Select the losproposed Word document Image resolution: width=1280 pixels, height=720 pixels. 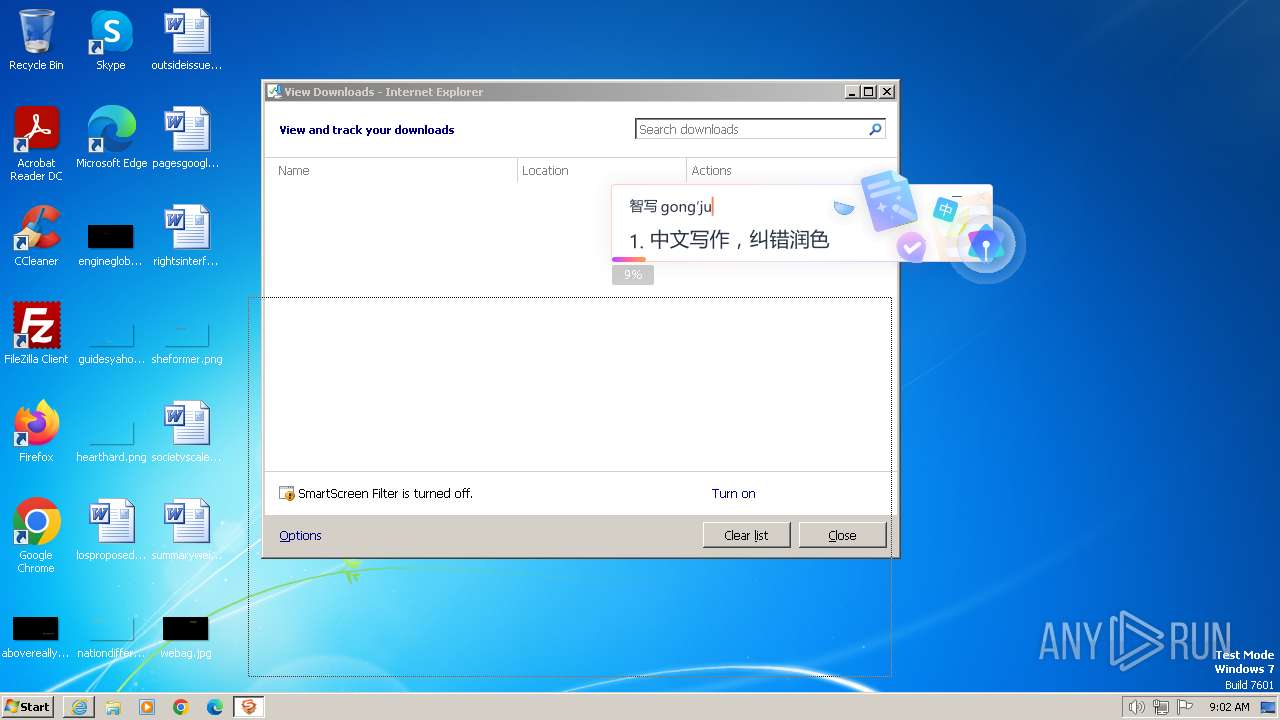[x=111, y=531]
